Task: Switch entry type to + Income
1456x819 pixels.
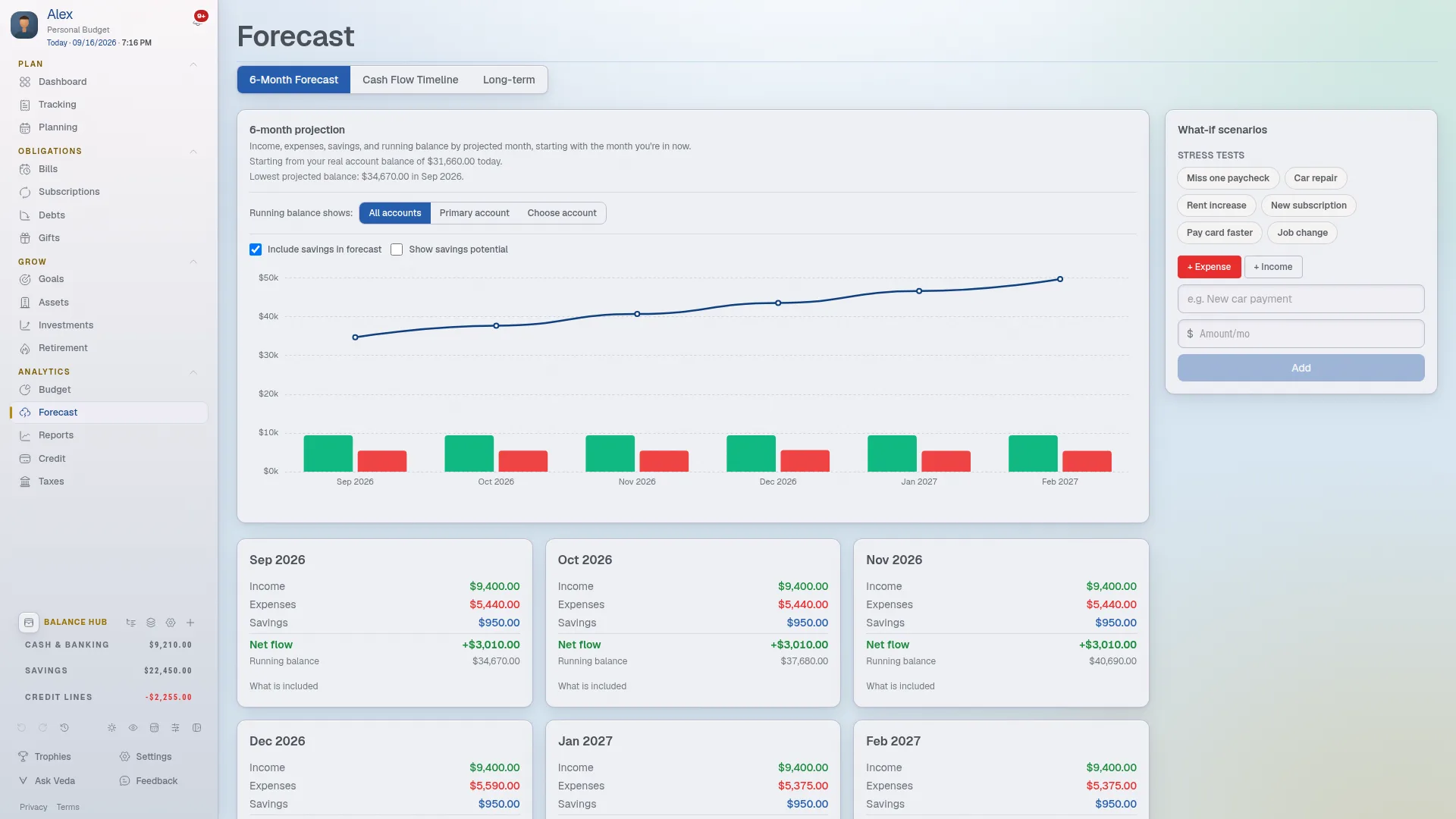Action: coord(1273,267)
